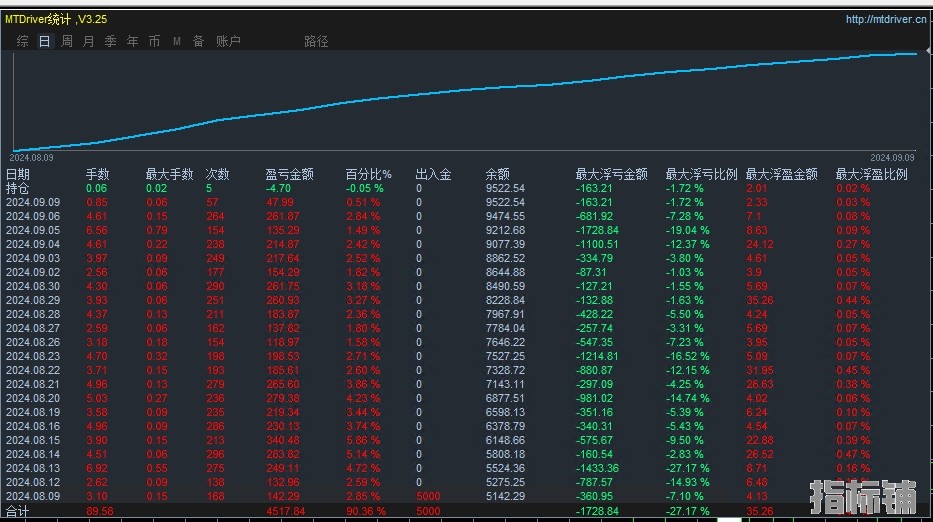Viewport: 933px width, 522px height.
Task: Select the 日 daily statistics tab
Action: 44,41
